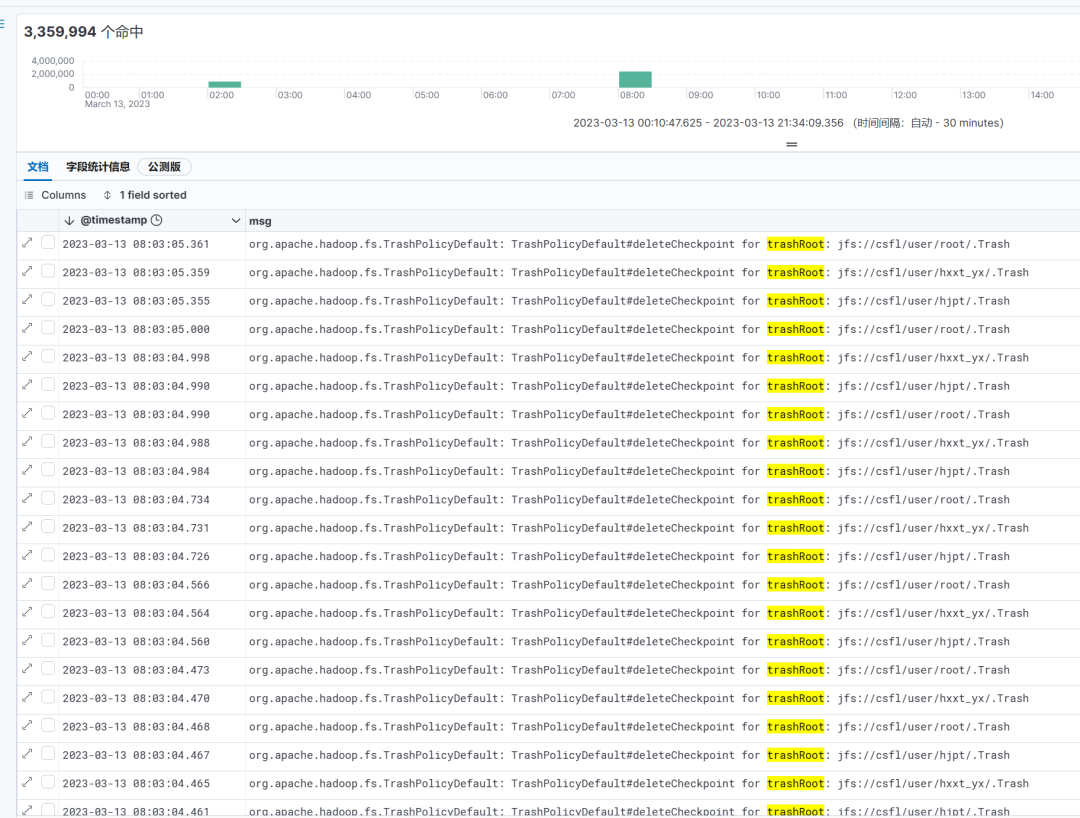Image resolution: width=1080 pixels, height=818 pixels.
Task: Click timestamp cell 2023-03-13 08:03:04.564
Action: click(x=136, y=613)
